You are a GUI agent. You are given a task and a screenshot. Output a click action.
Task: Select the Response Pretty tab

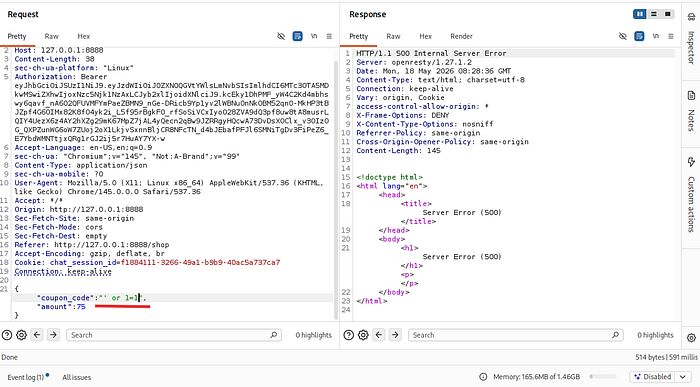coord(358,36)
